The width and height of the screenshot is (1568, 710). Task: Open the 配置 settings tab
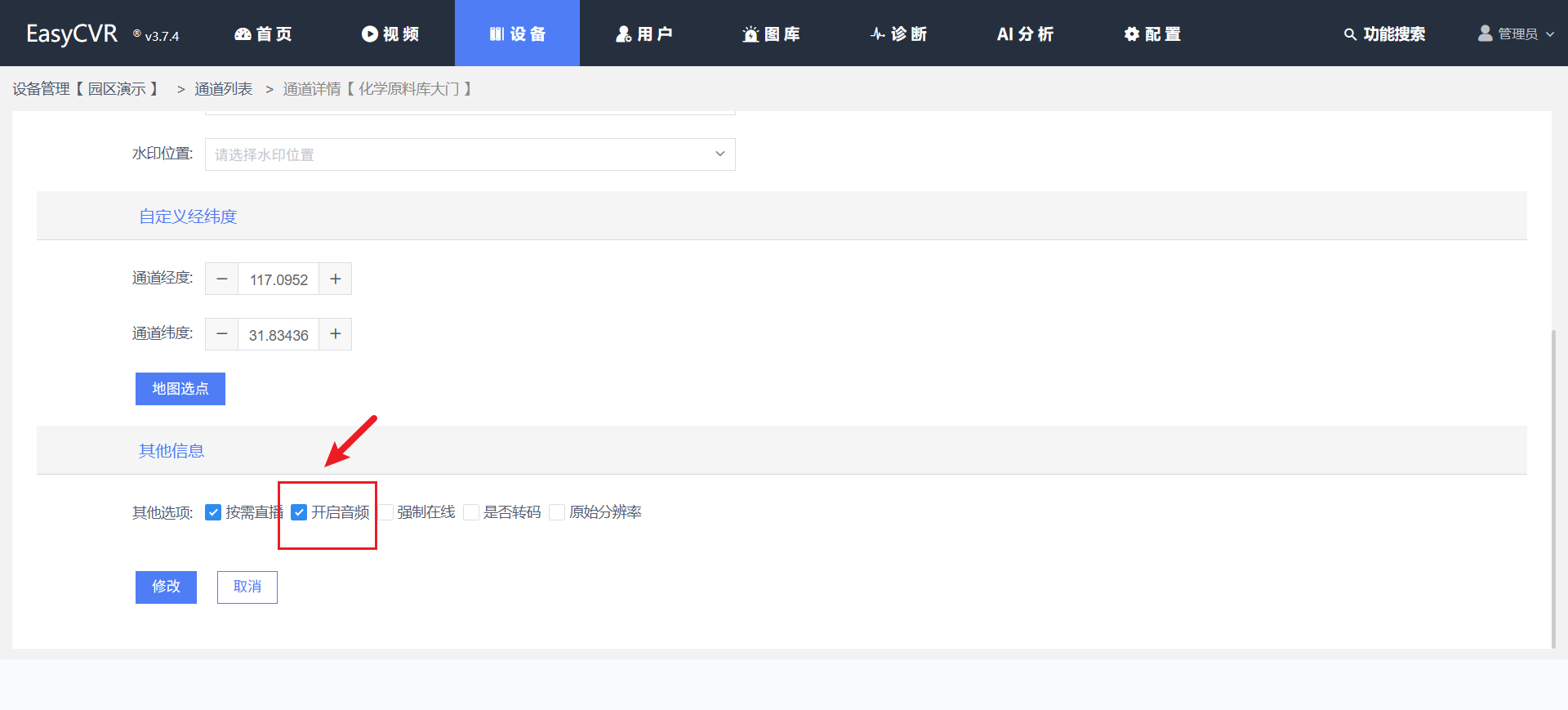[x=1152, y=33]
